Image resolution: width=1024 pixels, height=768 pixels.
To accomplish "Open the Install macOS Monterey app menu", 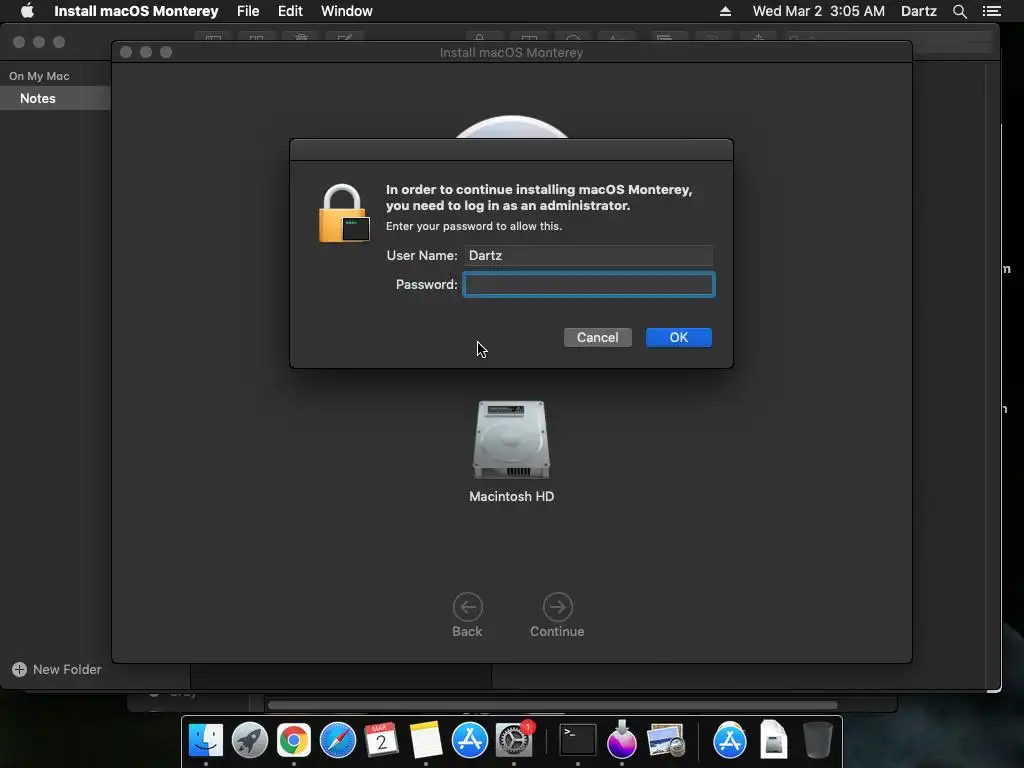I will (136, 11).
